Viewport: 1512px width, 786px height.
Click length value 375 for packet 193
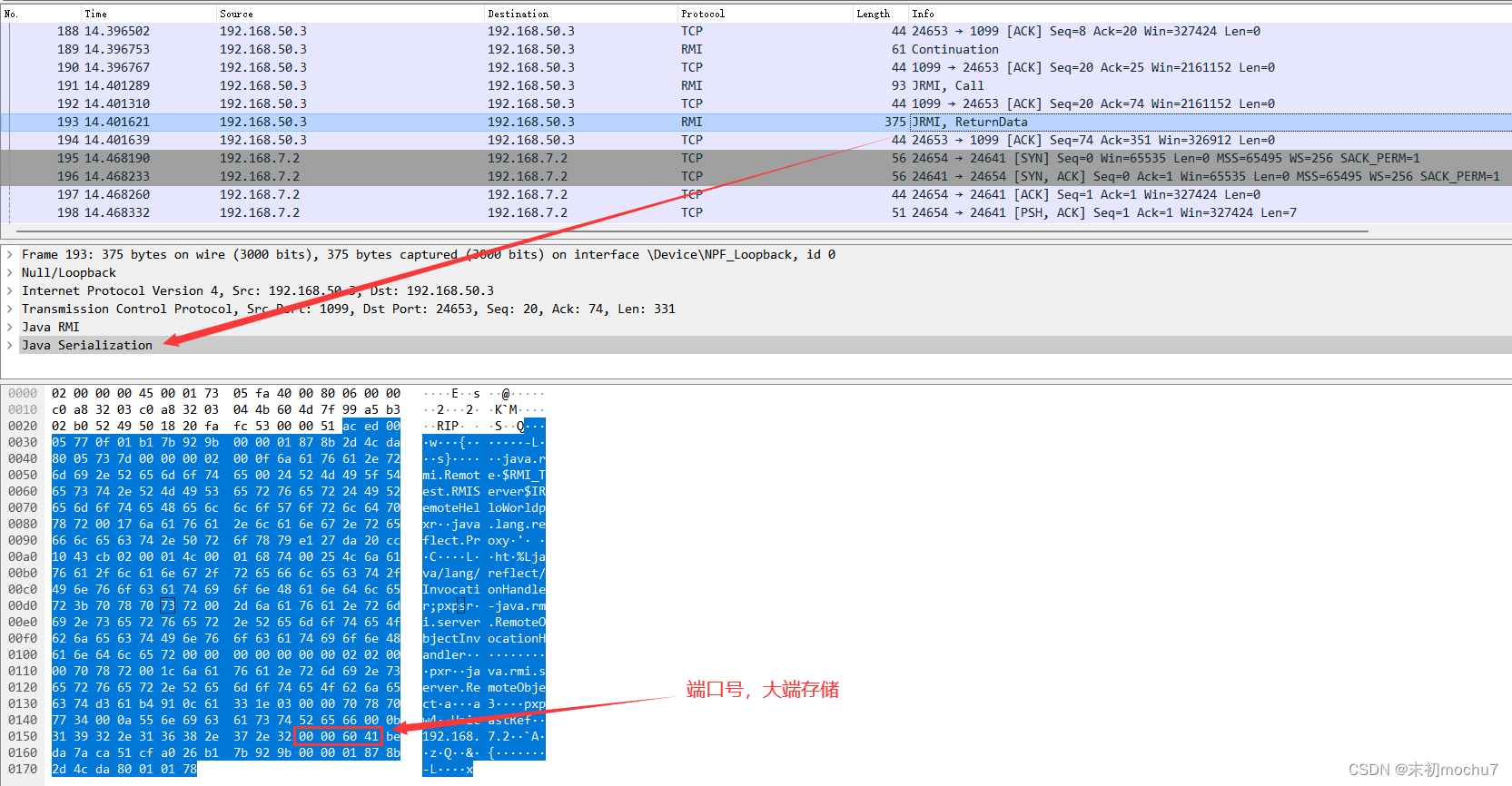(895, 123)
